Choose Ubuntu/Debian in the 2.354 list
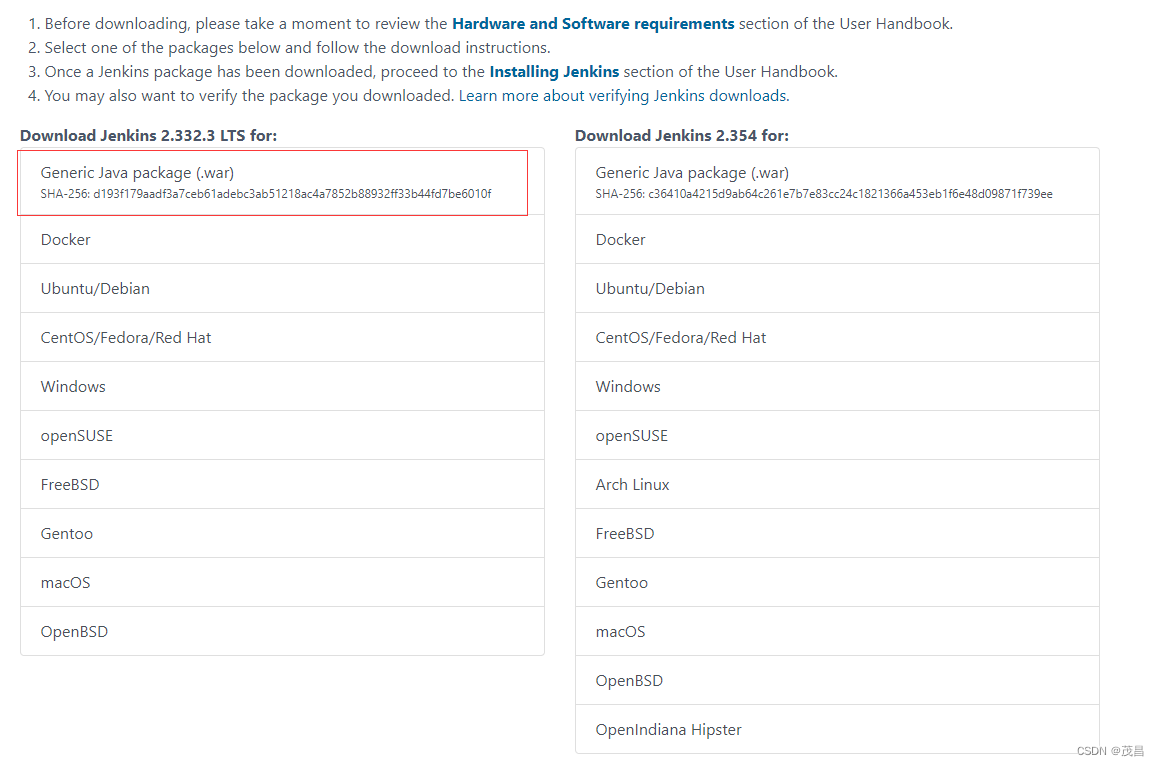 (837, 288)
